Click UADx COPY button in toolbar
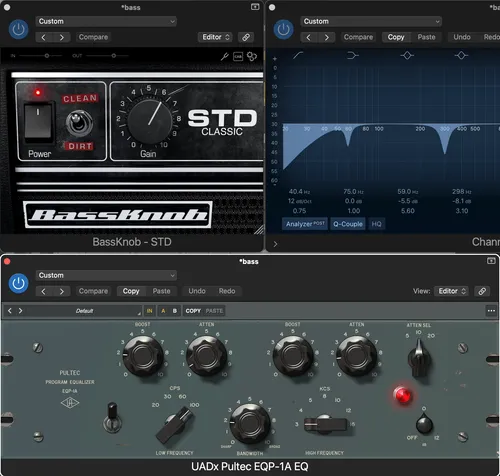 [x=193, y=311]
